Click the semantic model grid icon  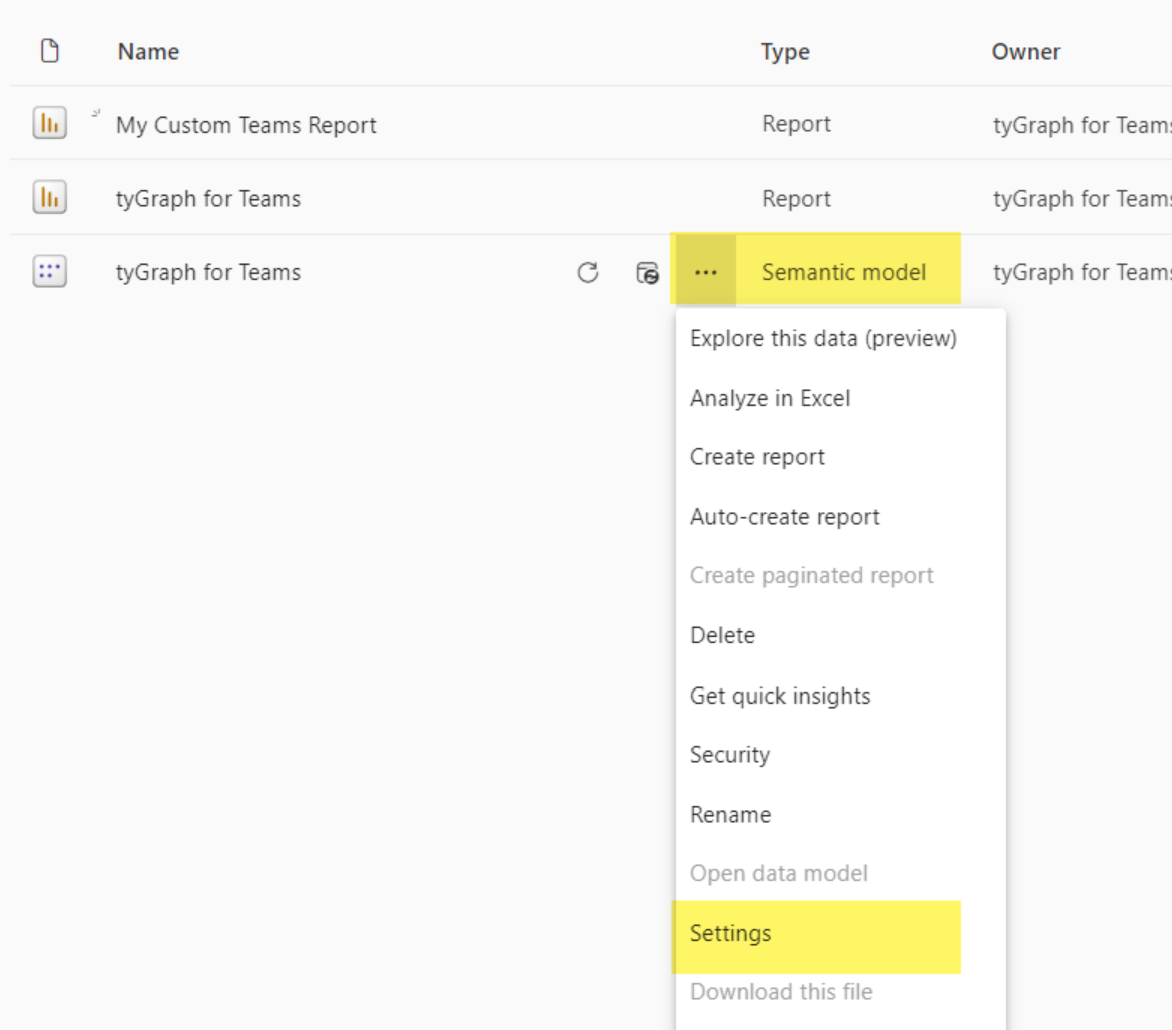tap(49, 271)
